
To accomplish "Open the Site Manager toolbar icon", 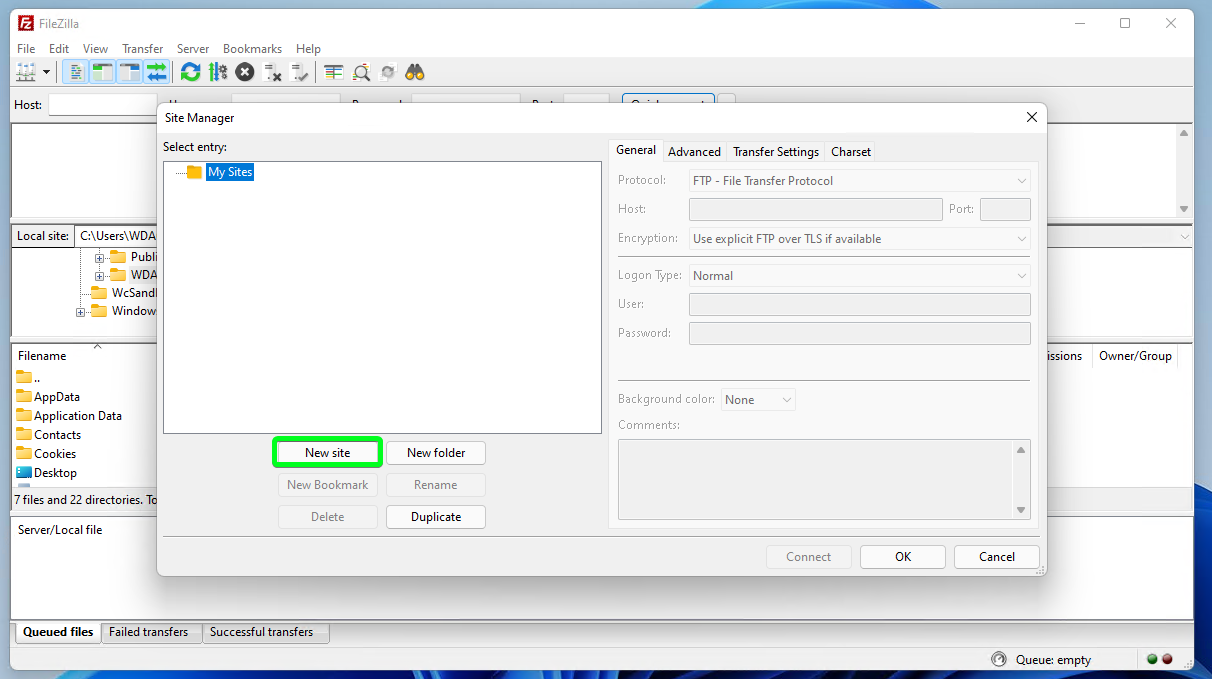I will (x=26, y=72).
